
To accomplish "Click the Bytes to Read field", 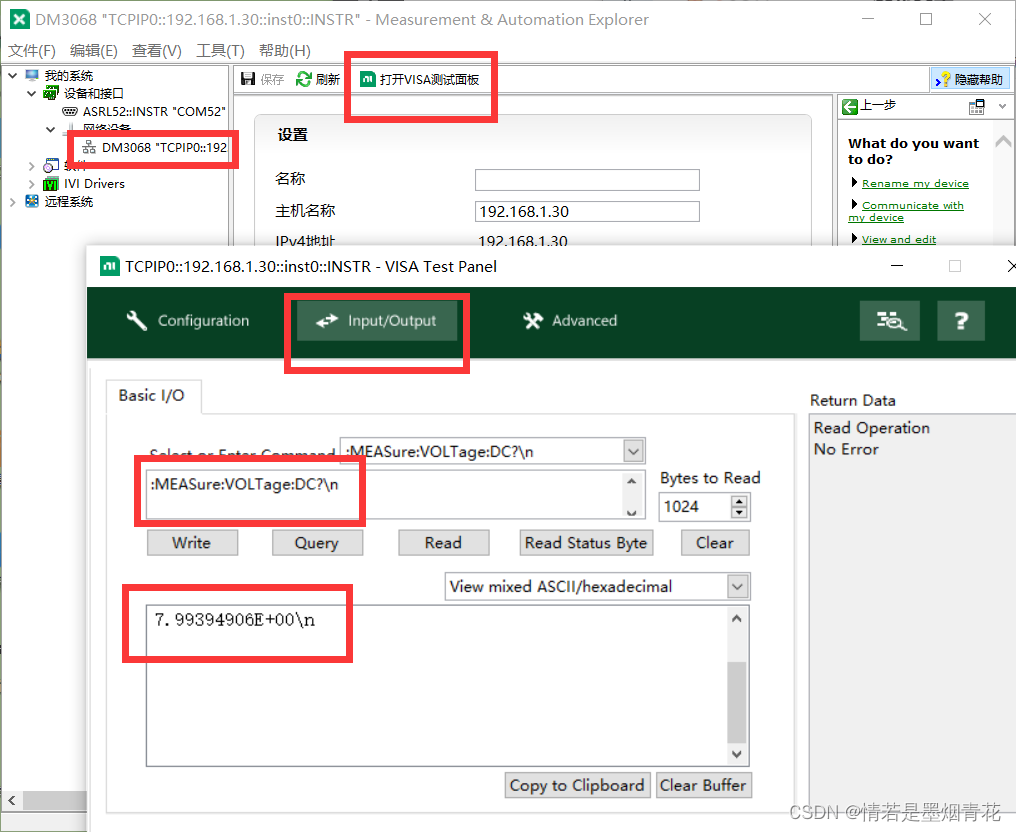I will coord(695,507).
